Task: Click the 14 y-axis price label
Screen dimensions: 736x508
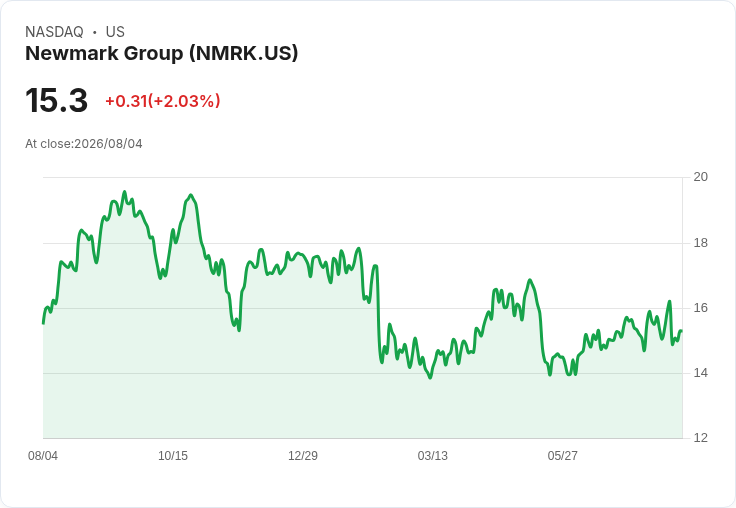Action: (701, 373)
